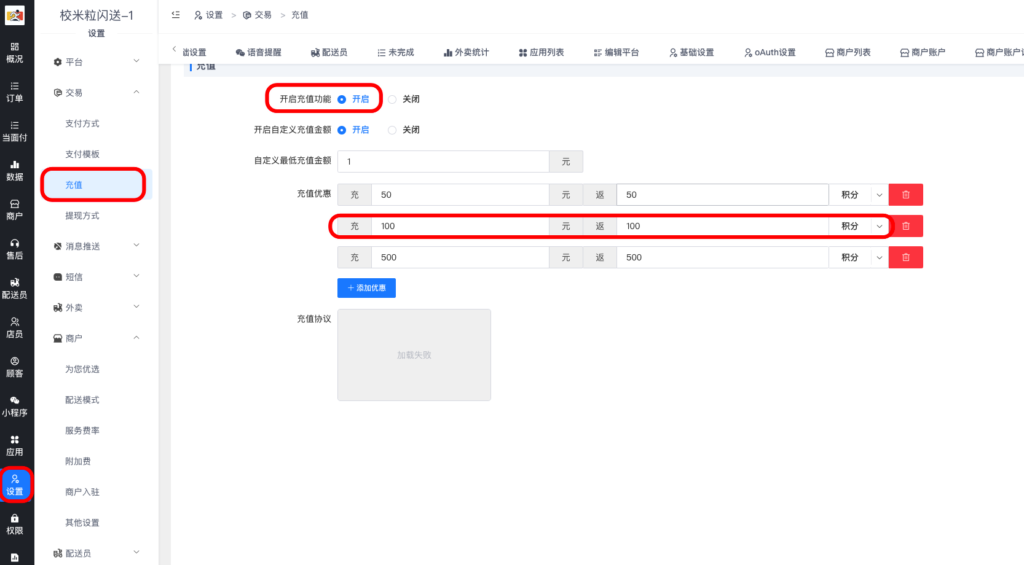The width and height of the screenshot is (1024, 565).
Task: Open 支付模板 in the settings menu
Action: click(x=82, y=154)
